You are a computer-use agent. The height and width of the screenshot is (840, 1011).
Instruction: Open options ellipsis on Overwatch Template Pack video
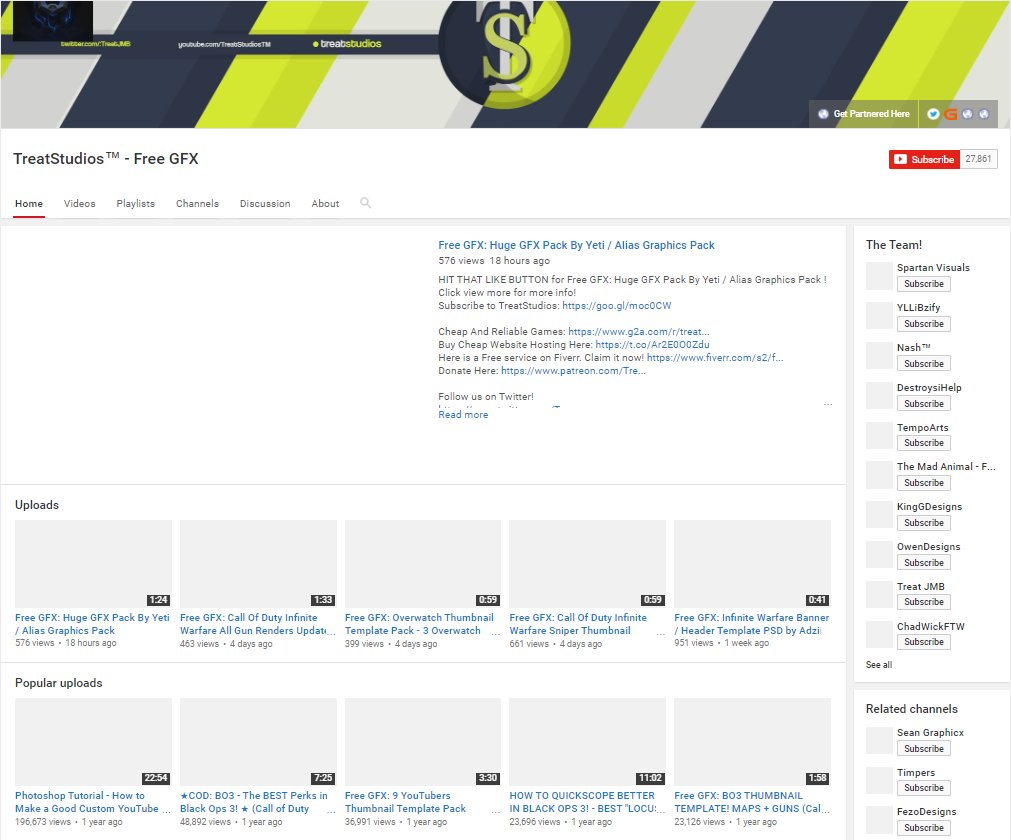(x=496, y=634)
